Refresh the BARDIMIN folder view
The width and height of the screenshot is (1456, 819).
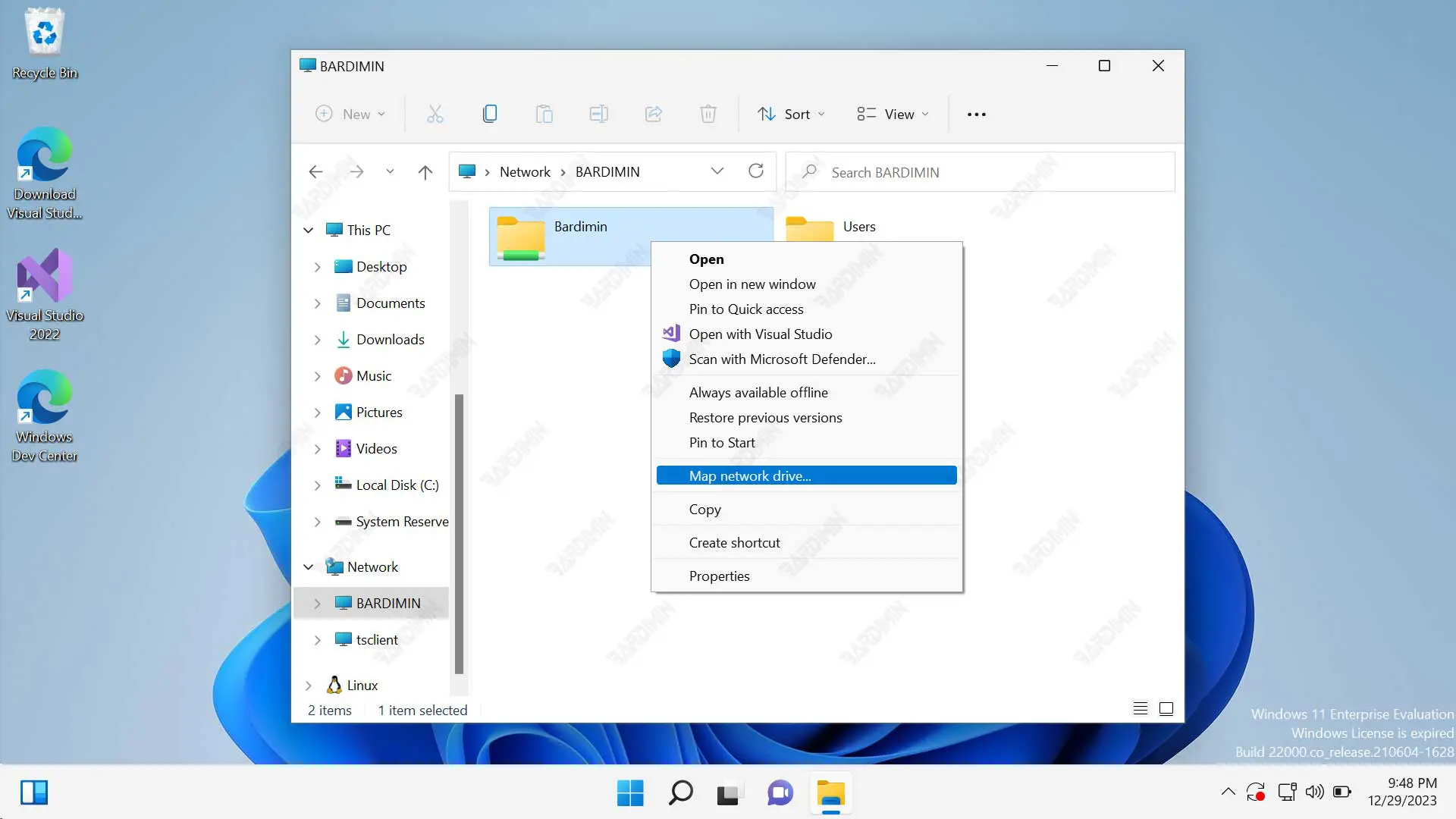tap(756, 171)
